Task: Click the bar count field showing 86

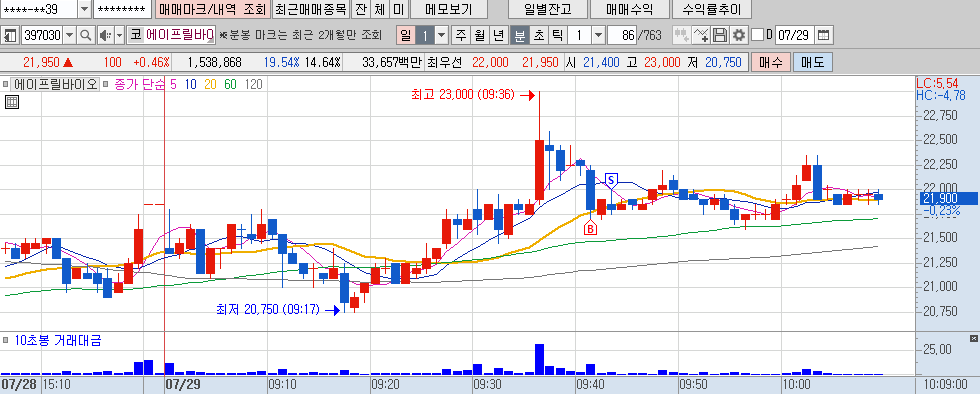Action: pos(622,35)
